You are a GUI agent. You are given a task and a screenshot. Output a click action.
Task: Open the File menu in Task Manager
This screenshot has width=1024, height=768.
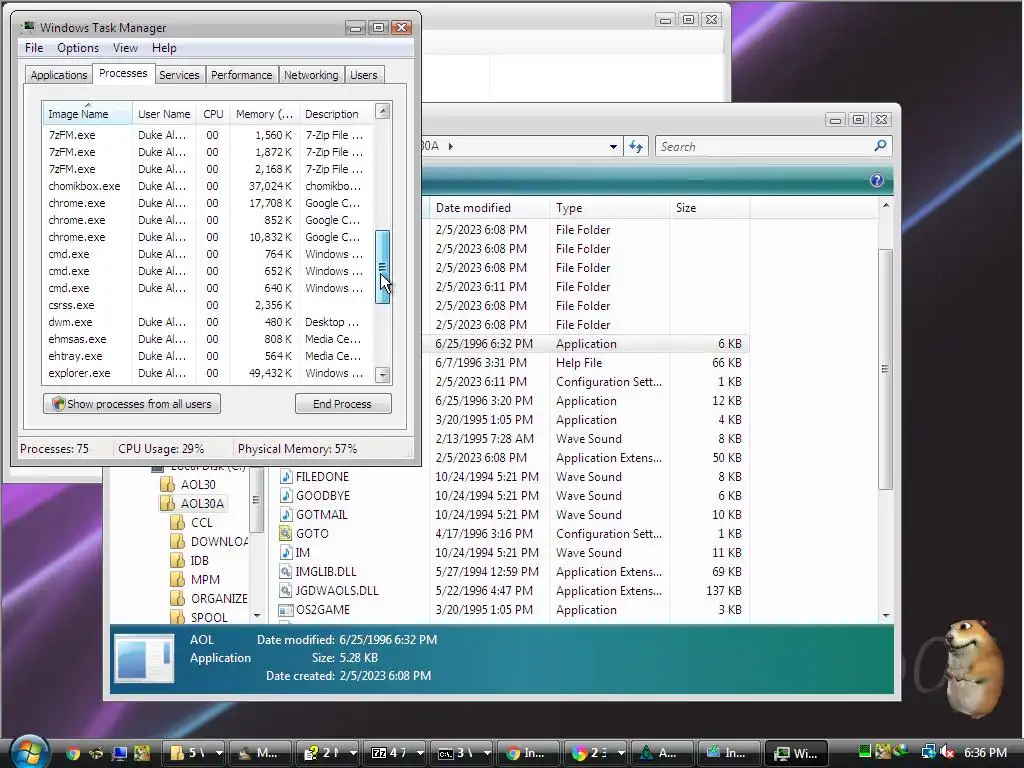coord(34,48)
